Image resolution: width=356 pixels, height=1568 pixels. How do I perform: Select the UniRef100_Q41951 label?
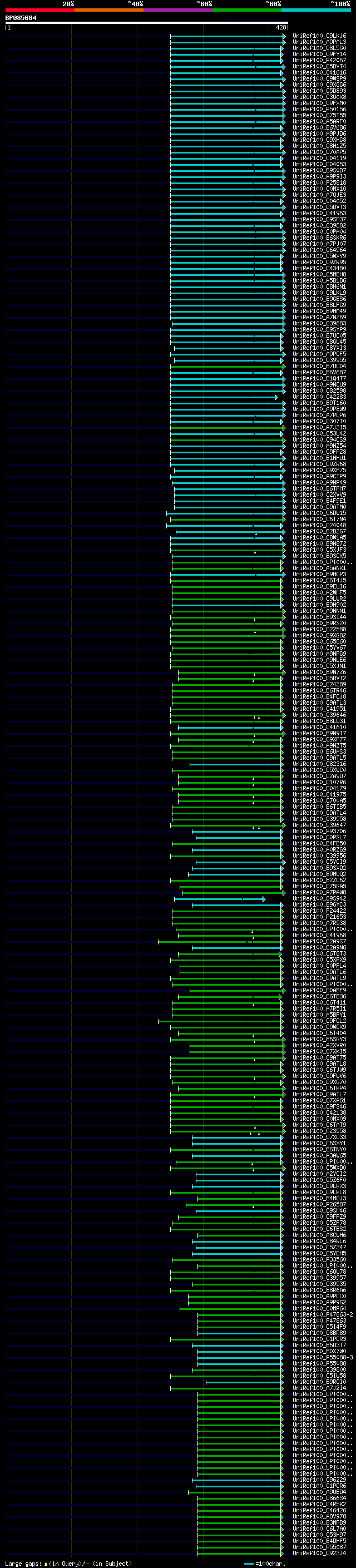point(319,709)
